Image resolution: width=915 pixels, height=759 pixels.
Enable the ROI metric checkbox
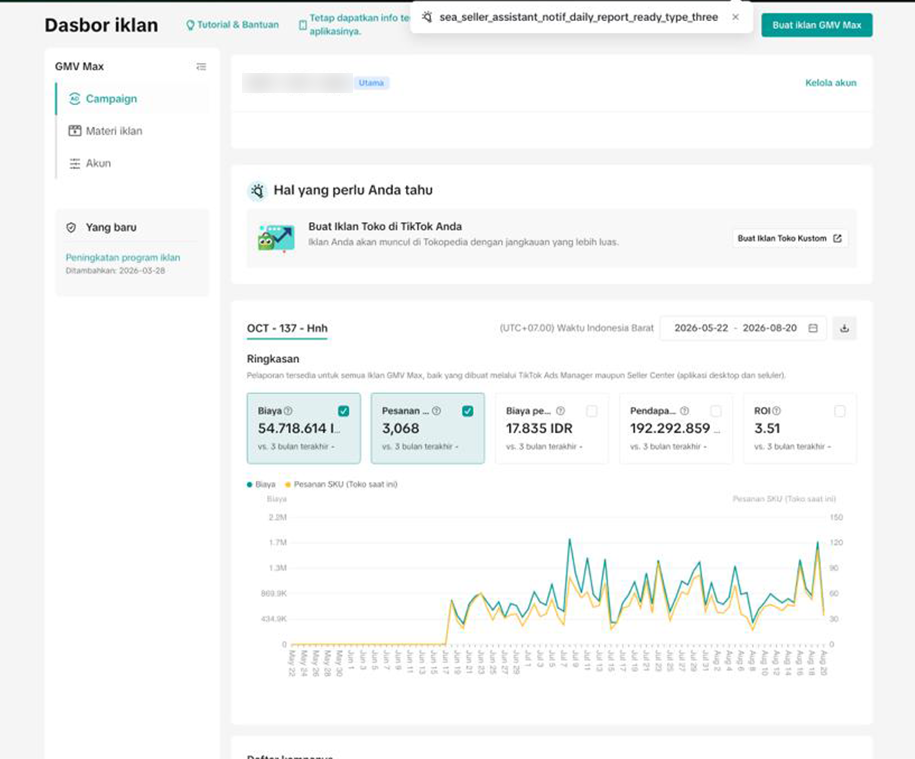[840, 411]
